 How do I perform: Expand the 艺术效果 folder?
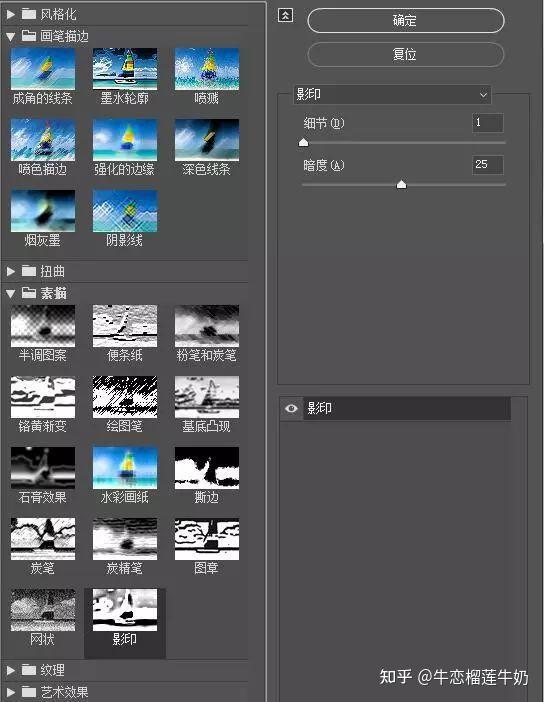point(11,692)
